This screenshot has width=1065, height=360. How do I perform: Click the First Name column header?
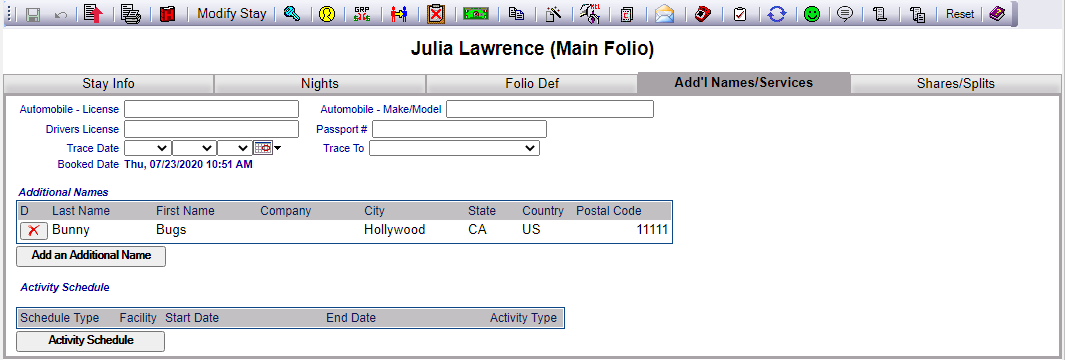(185, 211)
